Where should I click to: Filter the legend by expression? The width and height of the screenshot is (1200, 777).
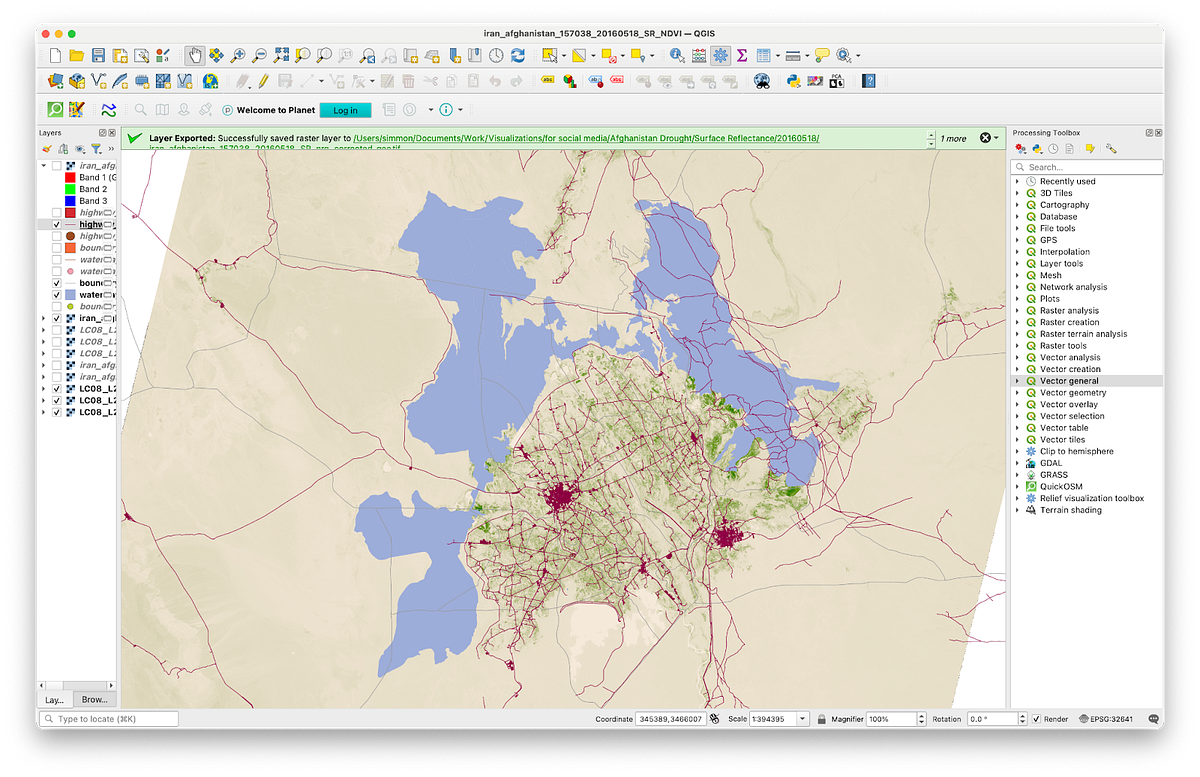pos(96,148)
